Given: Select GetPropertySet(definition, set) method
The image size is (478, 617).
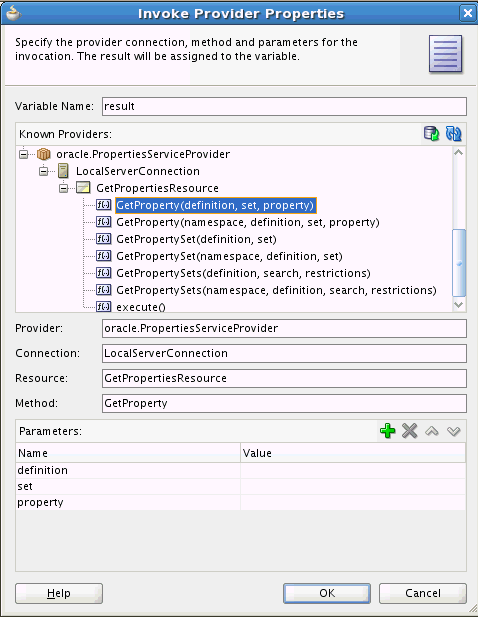Looking at the screenshot, I should click(196, 239).
